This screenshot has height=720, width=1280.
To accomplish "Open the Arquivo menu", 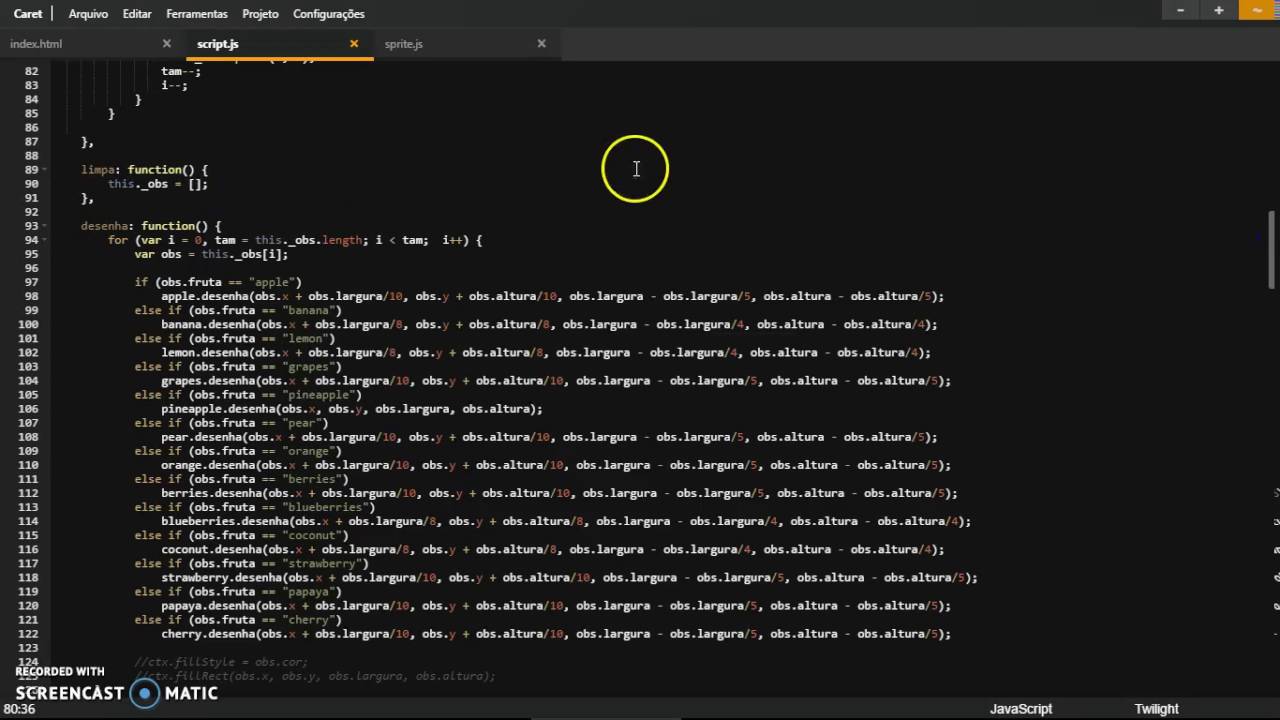I will tap(88, 14).
